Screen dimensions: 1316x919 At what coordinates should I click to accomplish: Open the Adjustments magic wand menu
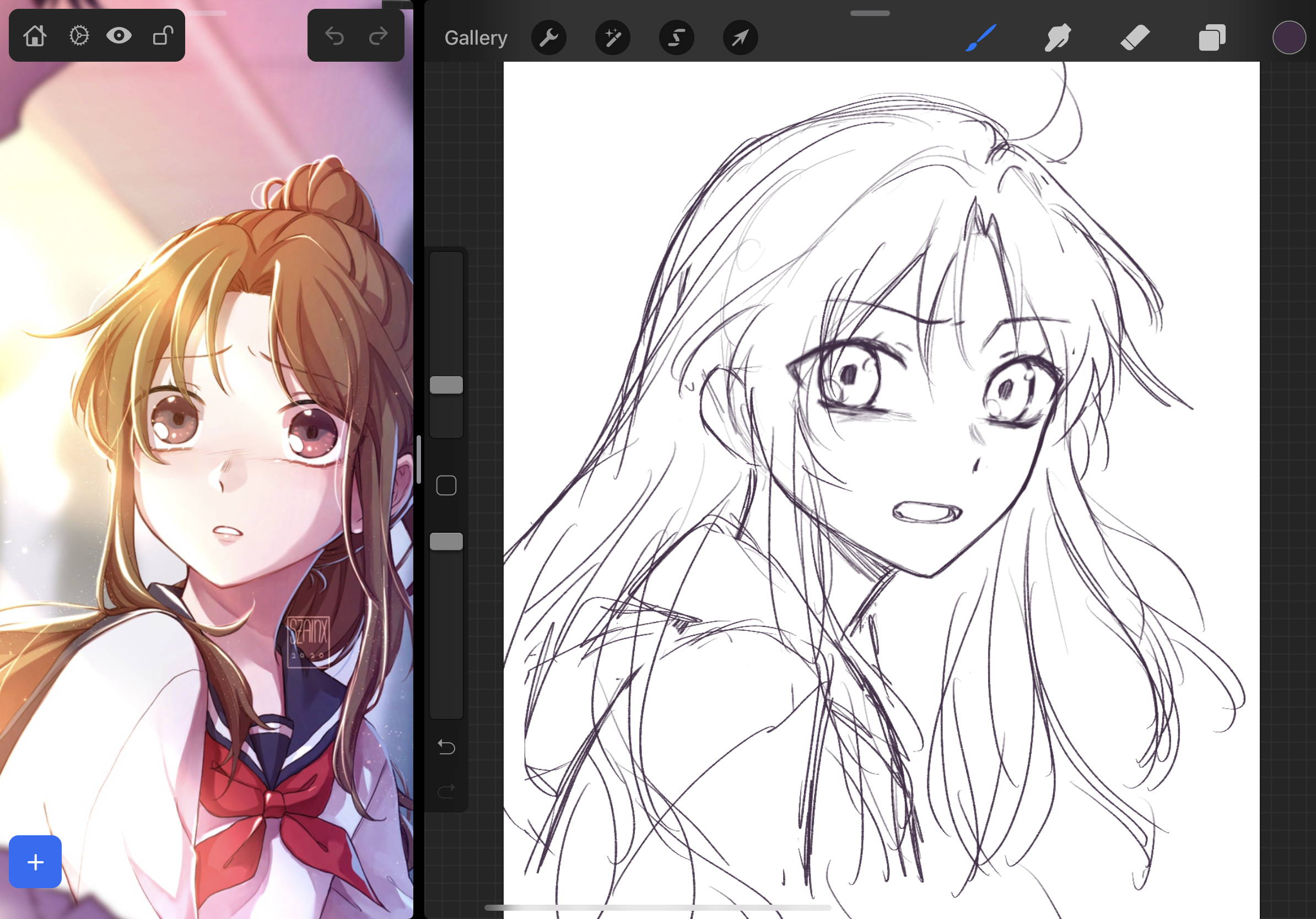613,38
